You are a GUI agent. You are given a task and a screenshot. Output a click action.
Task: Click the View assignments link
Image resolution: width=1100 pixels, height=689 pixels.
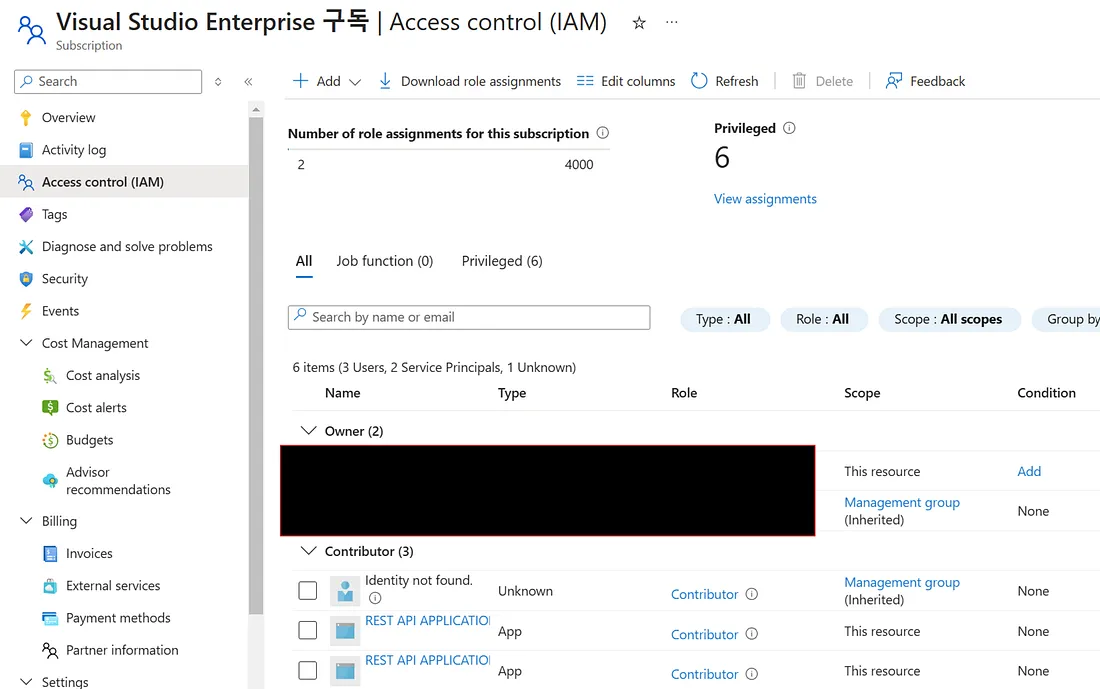[765, 199]
